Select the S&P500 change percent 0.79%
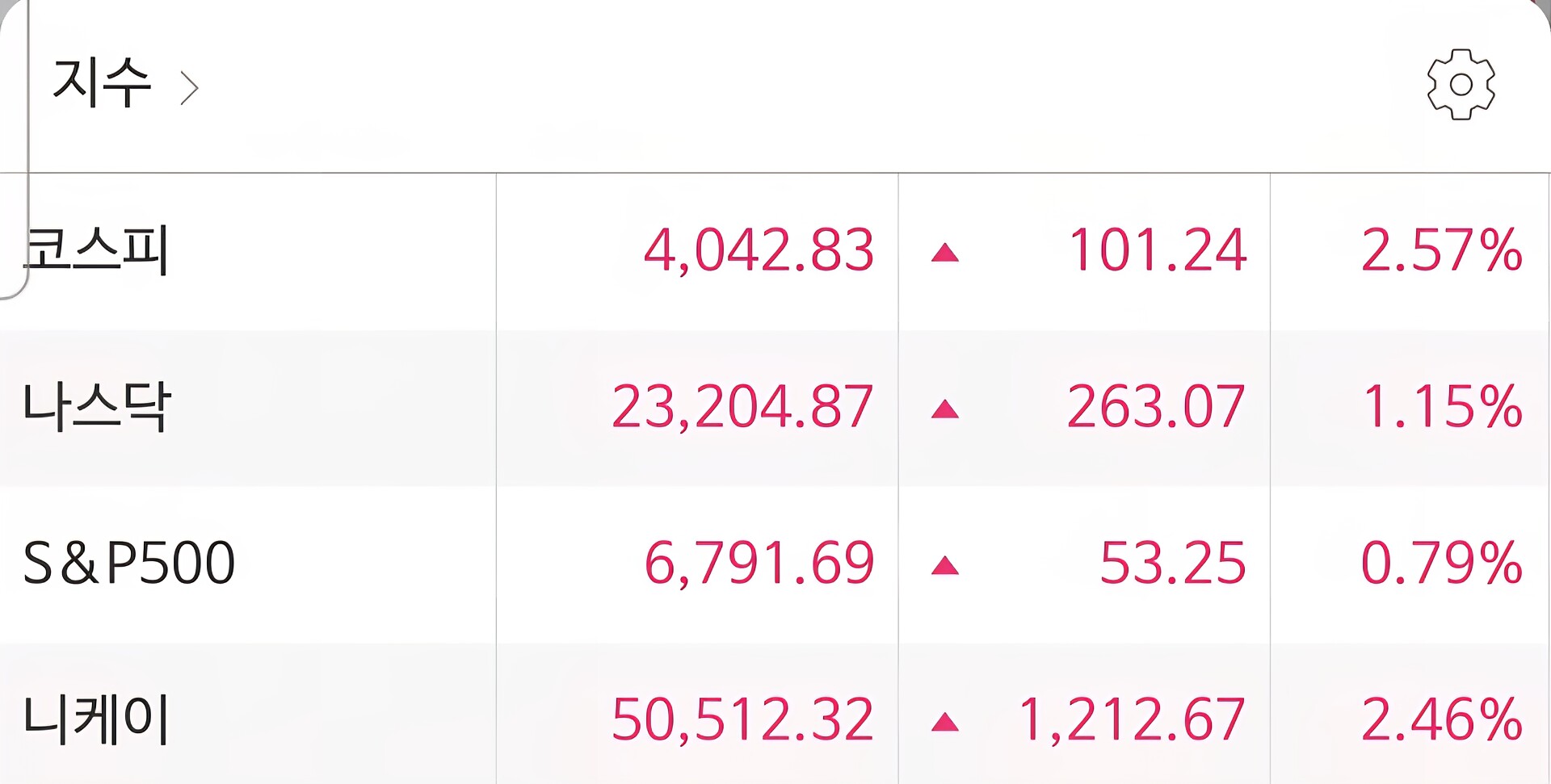This screenshot has width=1551, height=784. pyautogui.click(x=1441, y=563)
